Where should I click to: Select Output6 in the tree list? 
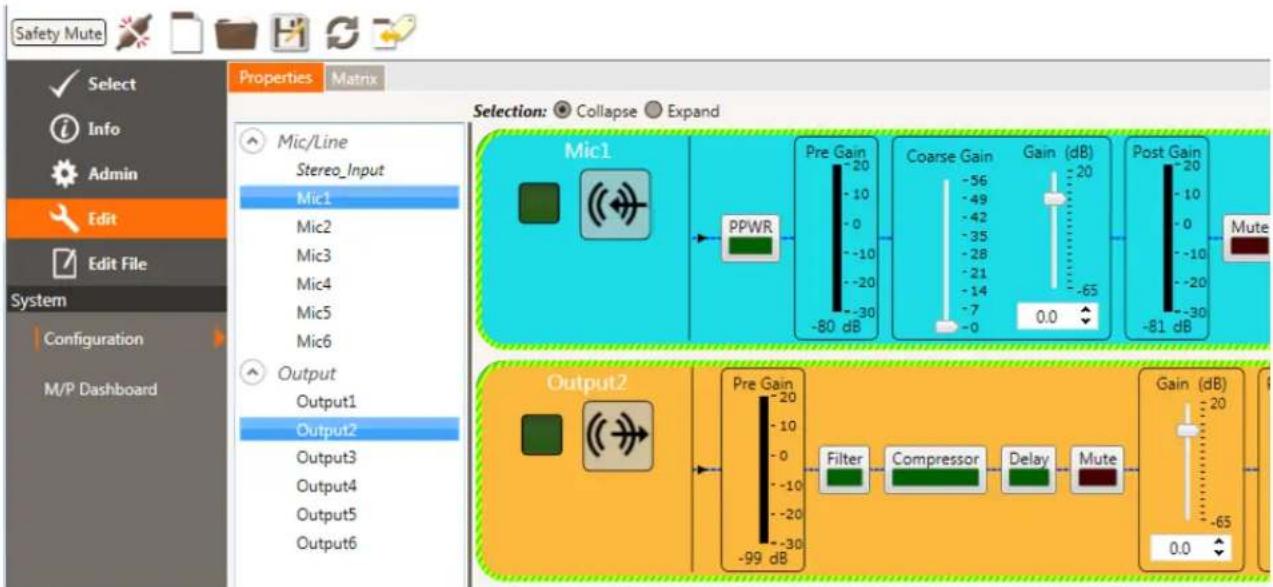coord(325,544)
